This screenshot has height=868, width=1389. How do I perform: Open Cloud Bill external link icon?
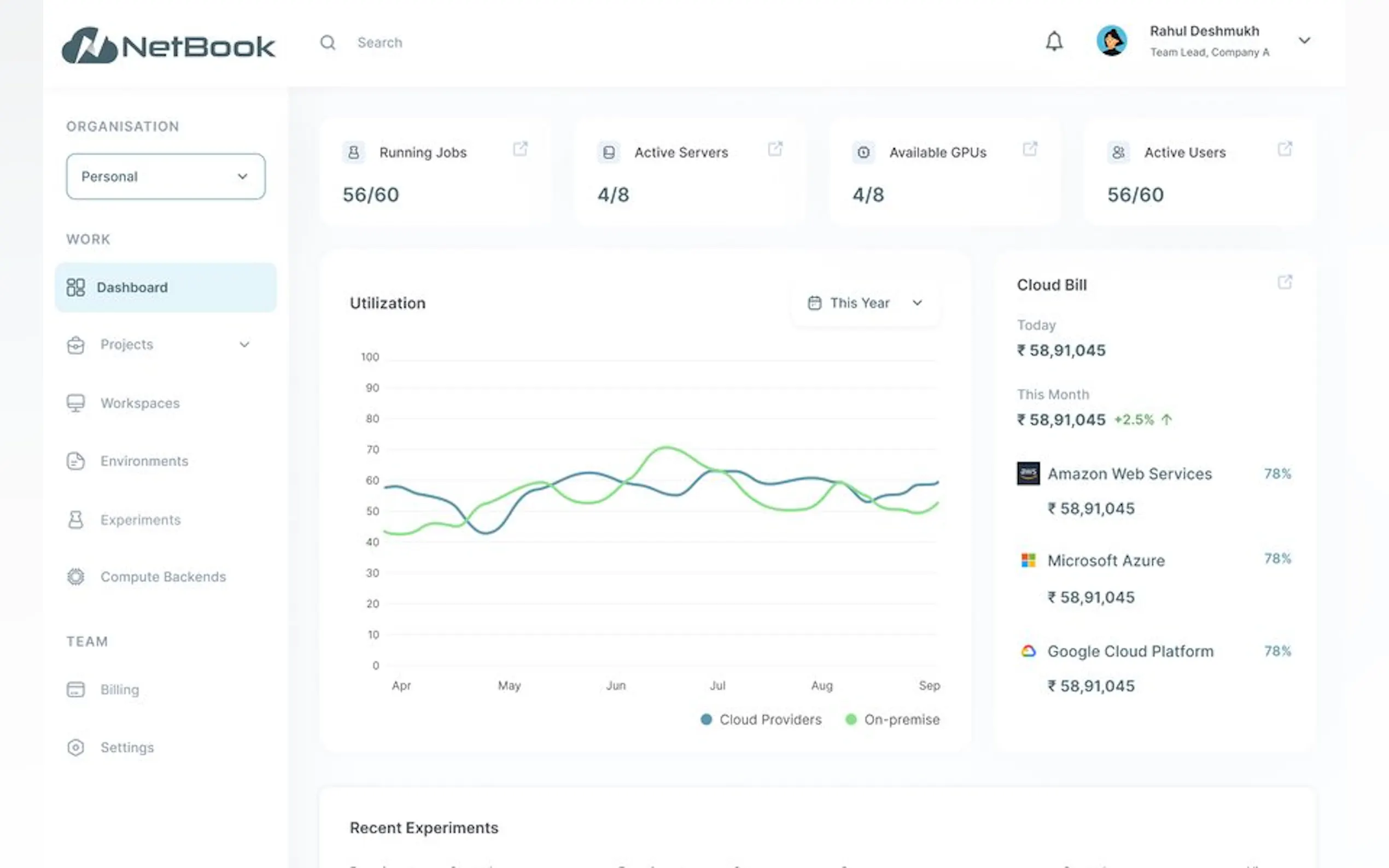1285,283
